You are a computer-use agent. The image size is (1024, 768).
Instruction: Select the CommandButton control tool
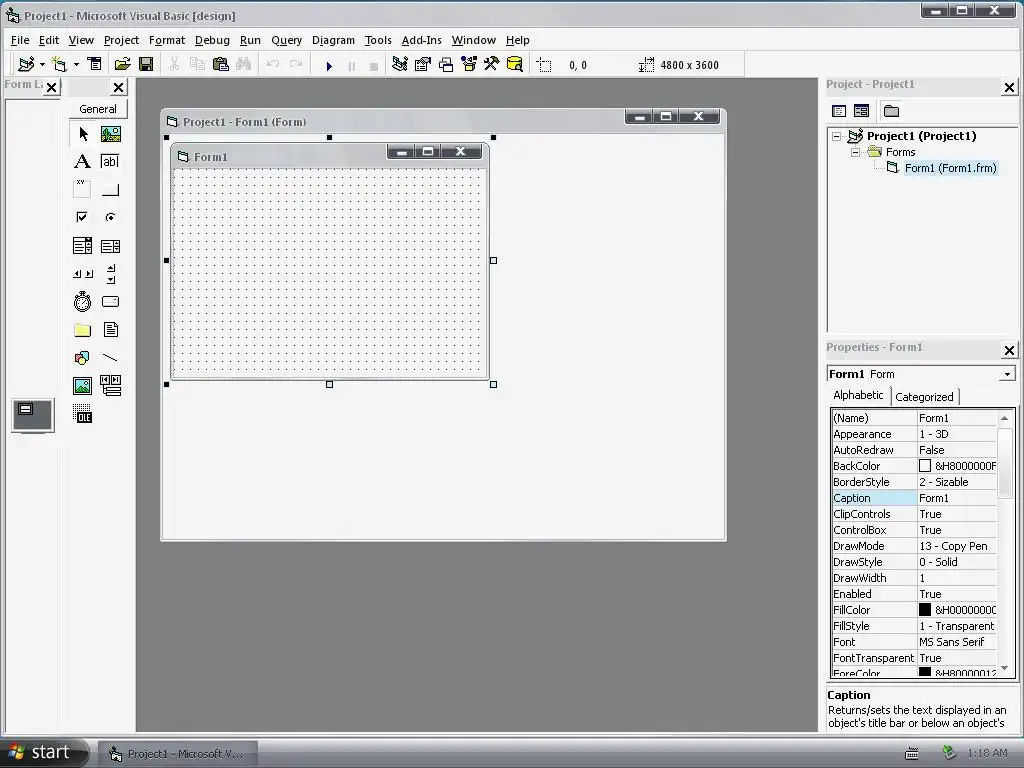[110, 189]
